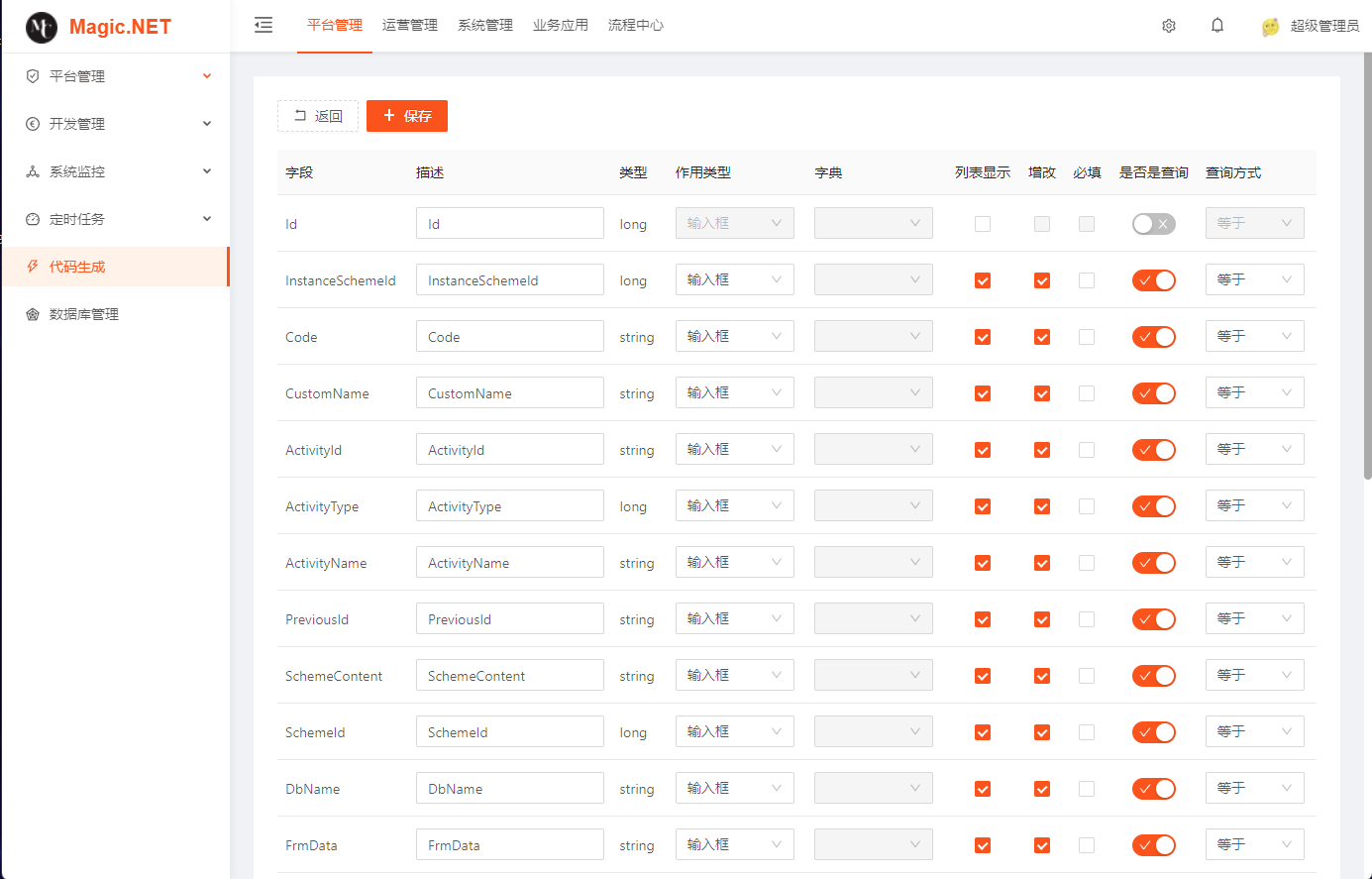The width and height of the screenshot is (1372, 879).
Task: Click the page vertical scrollbar
Action: [1367, 268]
